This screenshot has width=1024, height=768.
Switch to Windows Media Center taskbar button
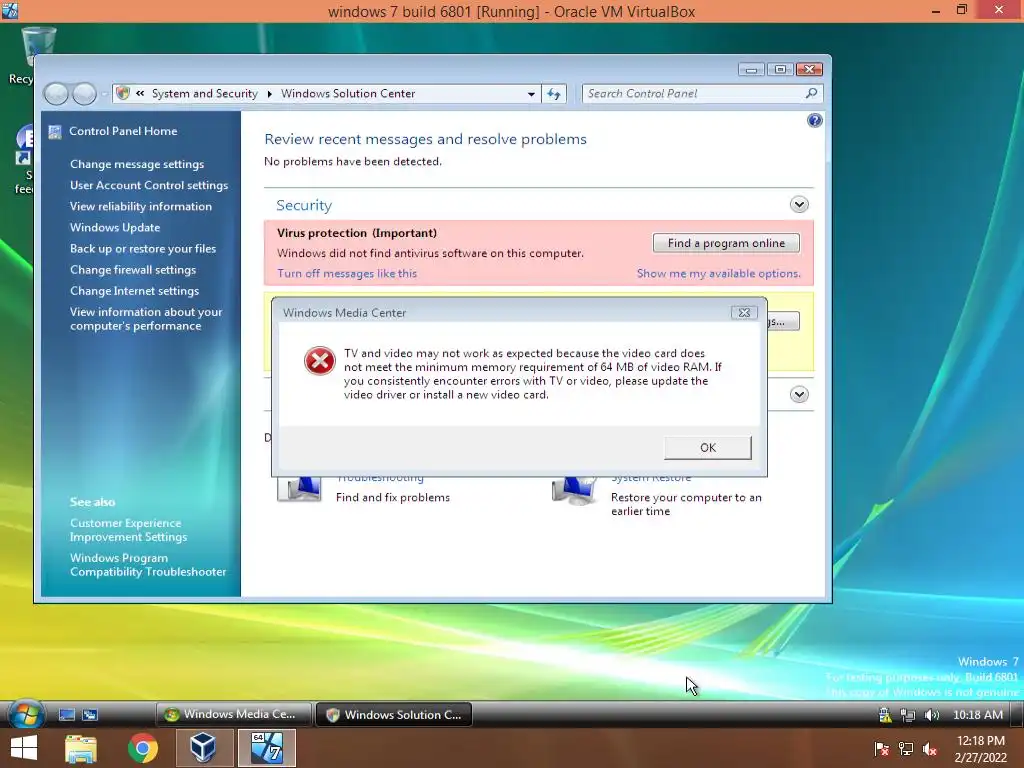coord(234,714)
